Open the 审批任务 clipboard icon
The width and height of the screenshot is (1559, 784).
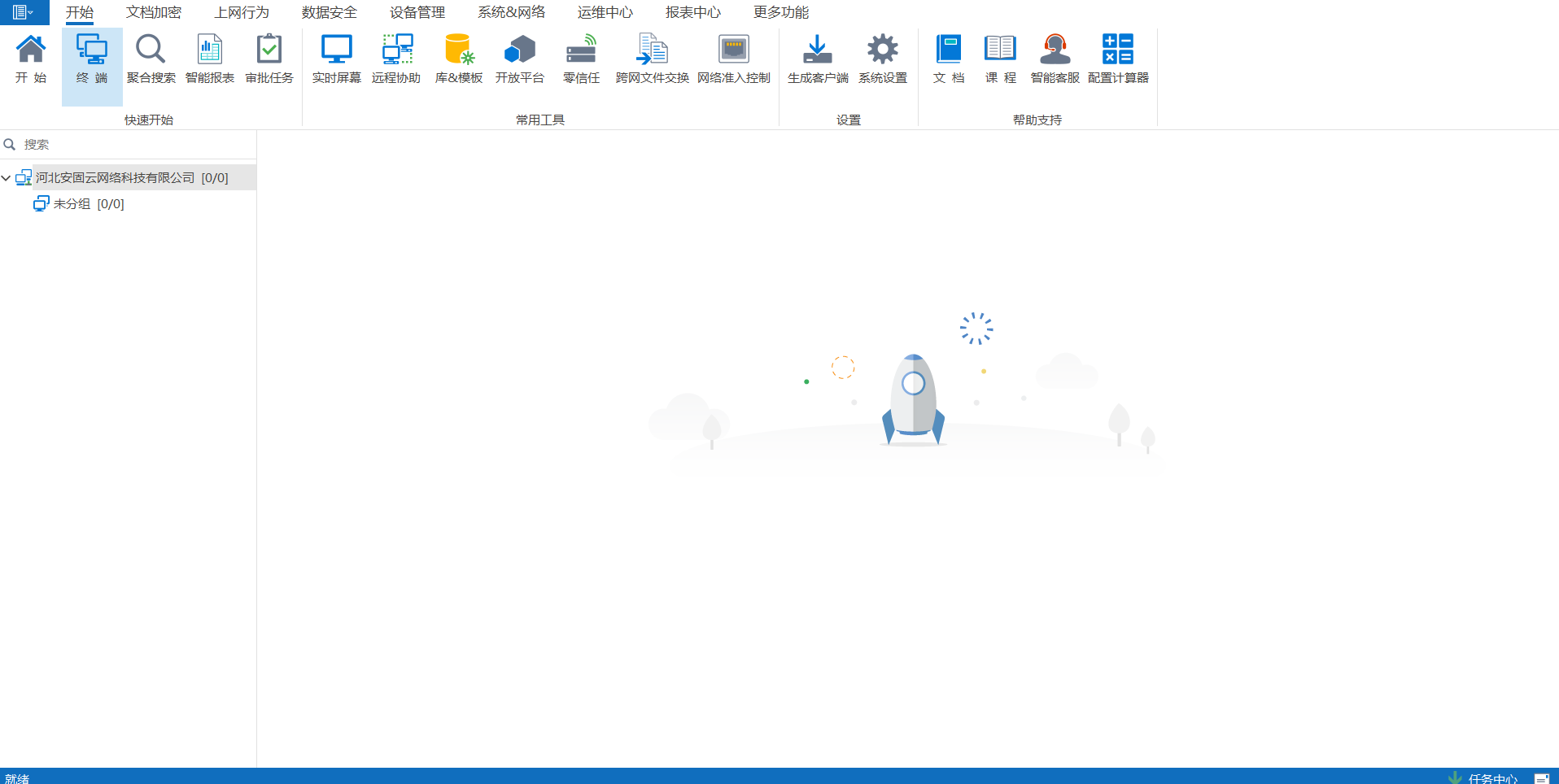(x=269, y=50)
